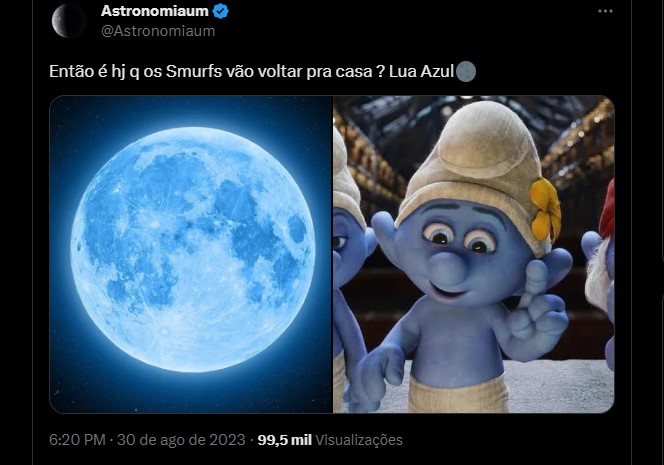
Task: Click the Visualizações label
Action: [359, 440]
